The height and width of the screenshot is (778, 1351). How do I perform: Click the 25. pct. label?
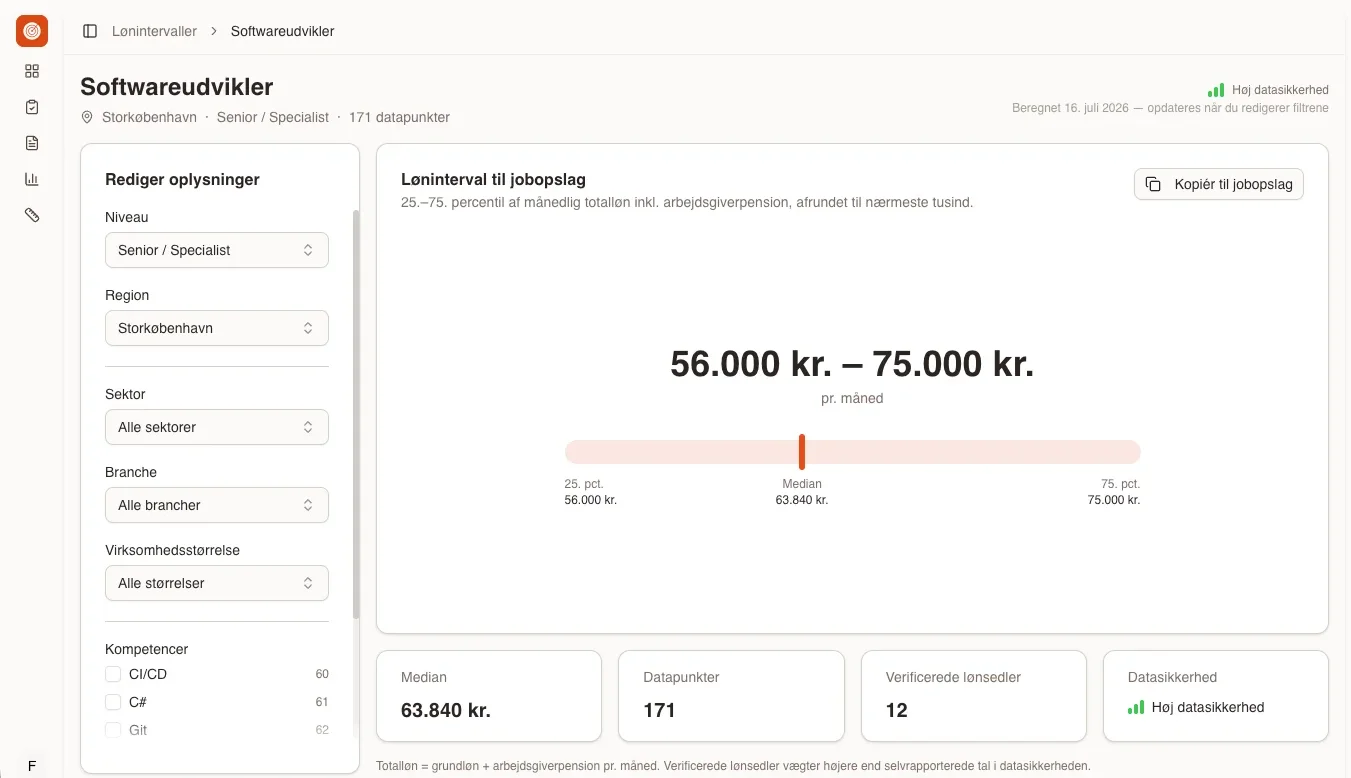click(584, 484)
